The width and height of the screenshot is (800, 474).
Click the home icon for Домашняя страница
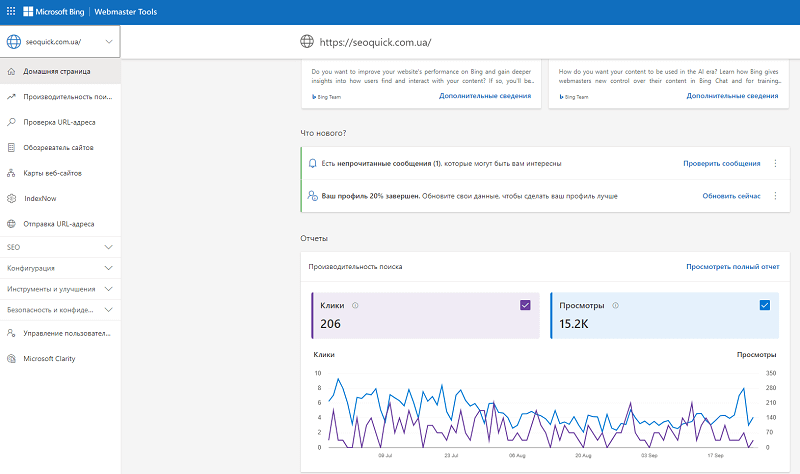click(11, 71)
